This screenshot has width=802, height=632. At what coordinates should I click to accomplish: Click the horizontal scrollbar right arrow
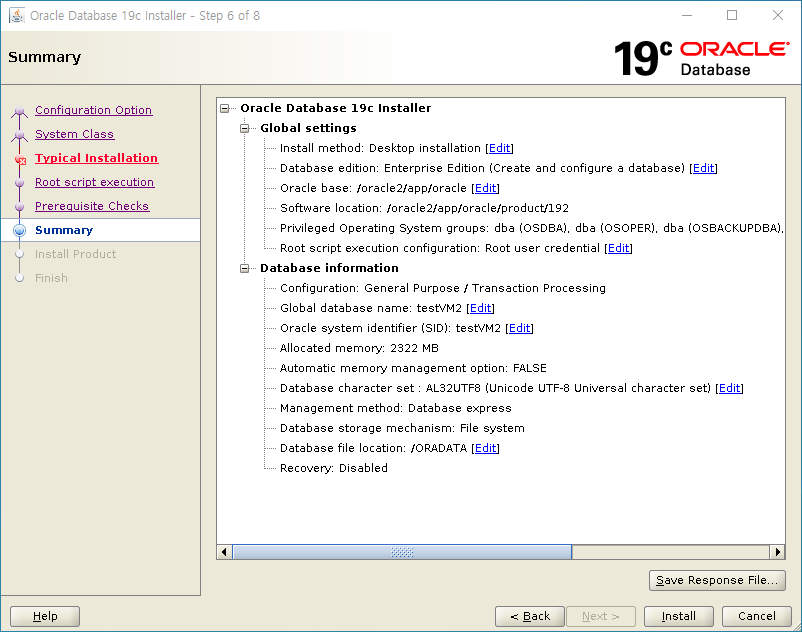click(x=777, y=552)
